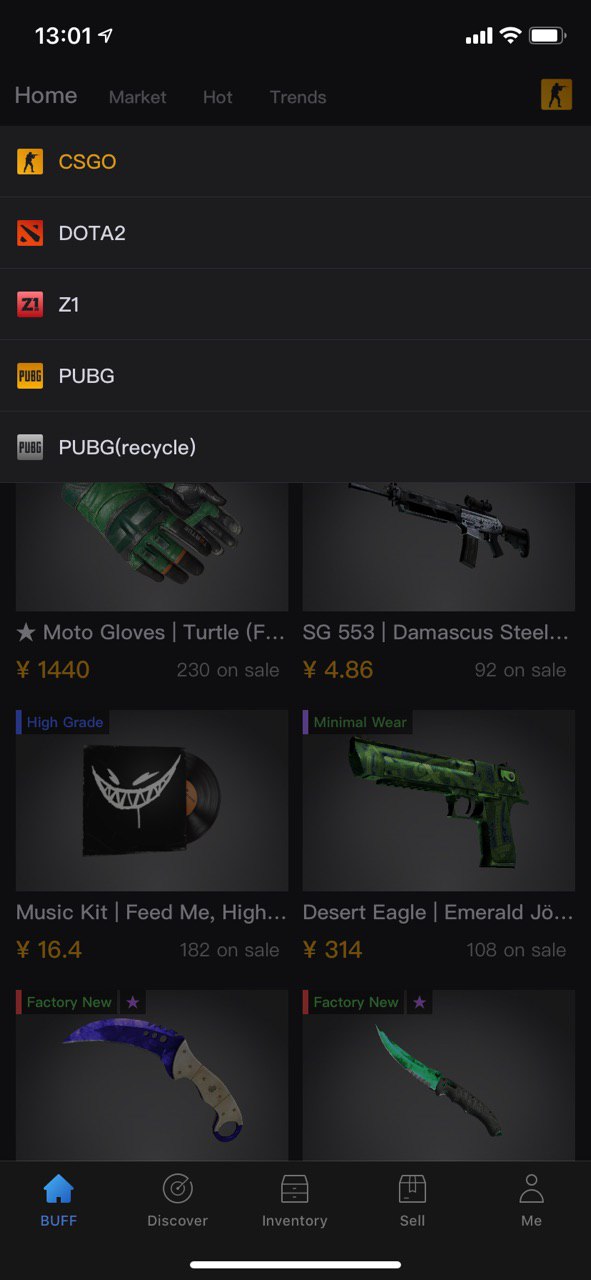Tap the Desert Eagle Emerald item title
591x1280 pixels.
(438, 912)
